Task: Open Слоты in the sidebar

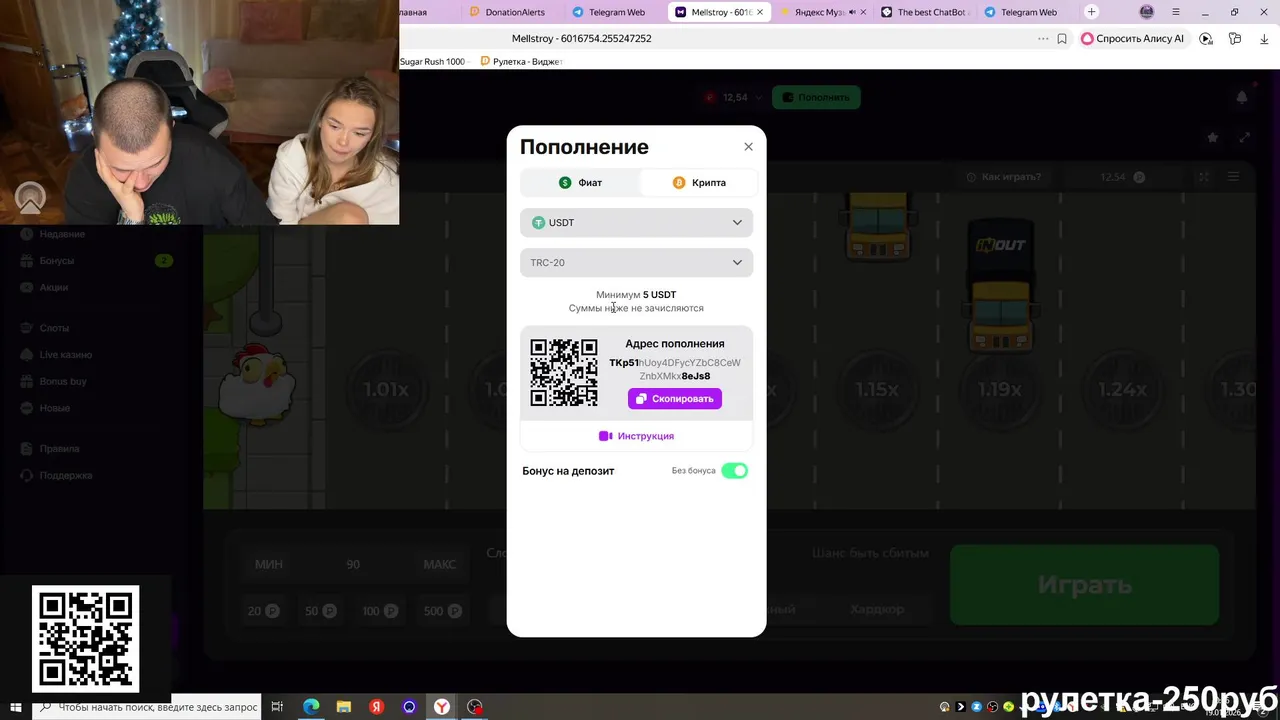Action: click(x=54, y=328)
